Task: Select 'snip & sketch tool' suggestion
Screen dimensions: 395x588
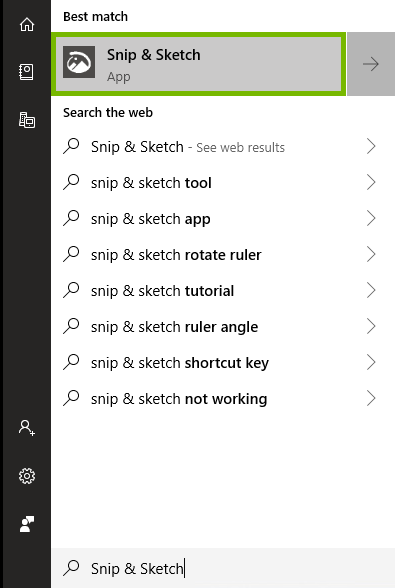Action: point(223,182)
